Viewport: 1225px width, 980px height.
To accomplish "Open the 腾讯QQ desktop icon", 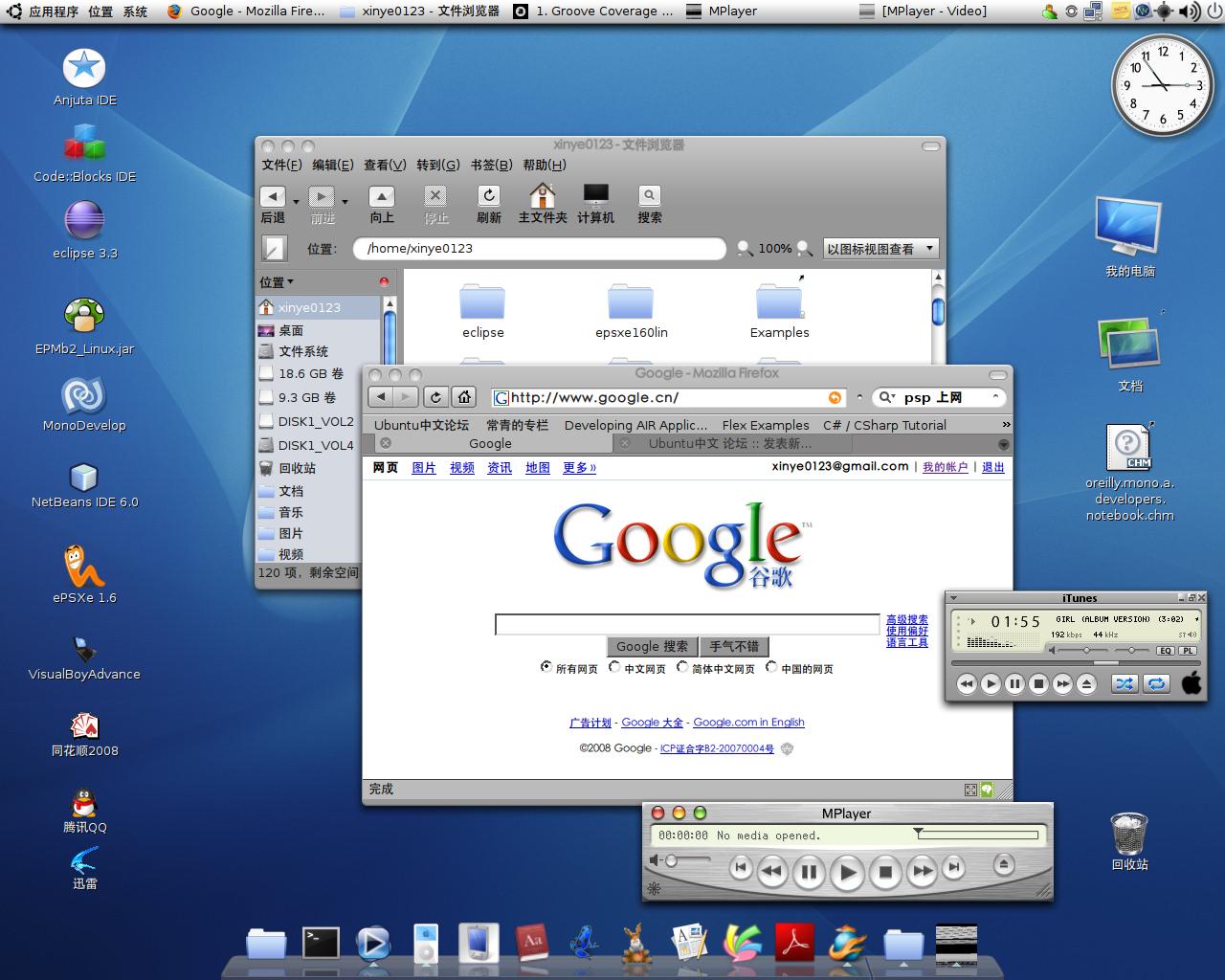I will click(x=84, y=810).
